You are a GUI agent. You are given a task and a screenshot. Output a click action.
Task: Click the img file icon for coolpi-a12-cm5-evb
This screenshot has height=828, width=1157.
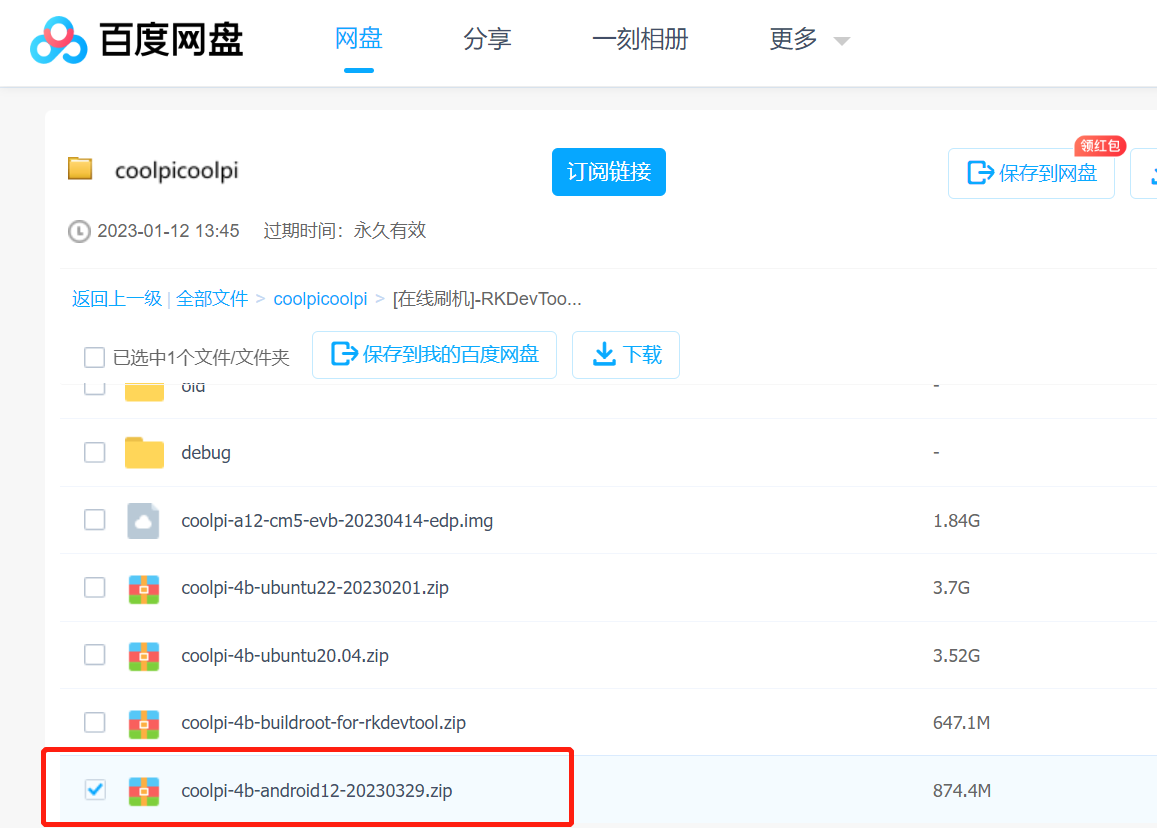(x=143, y=520)
